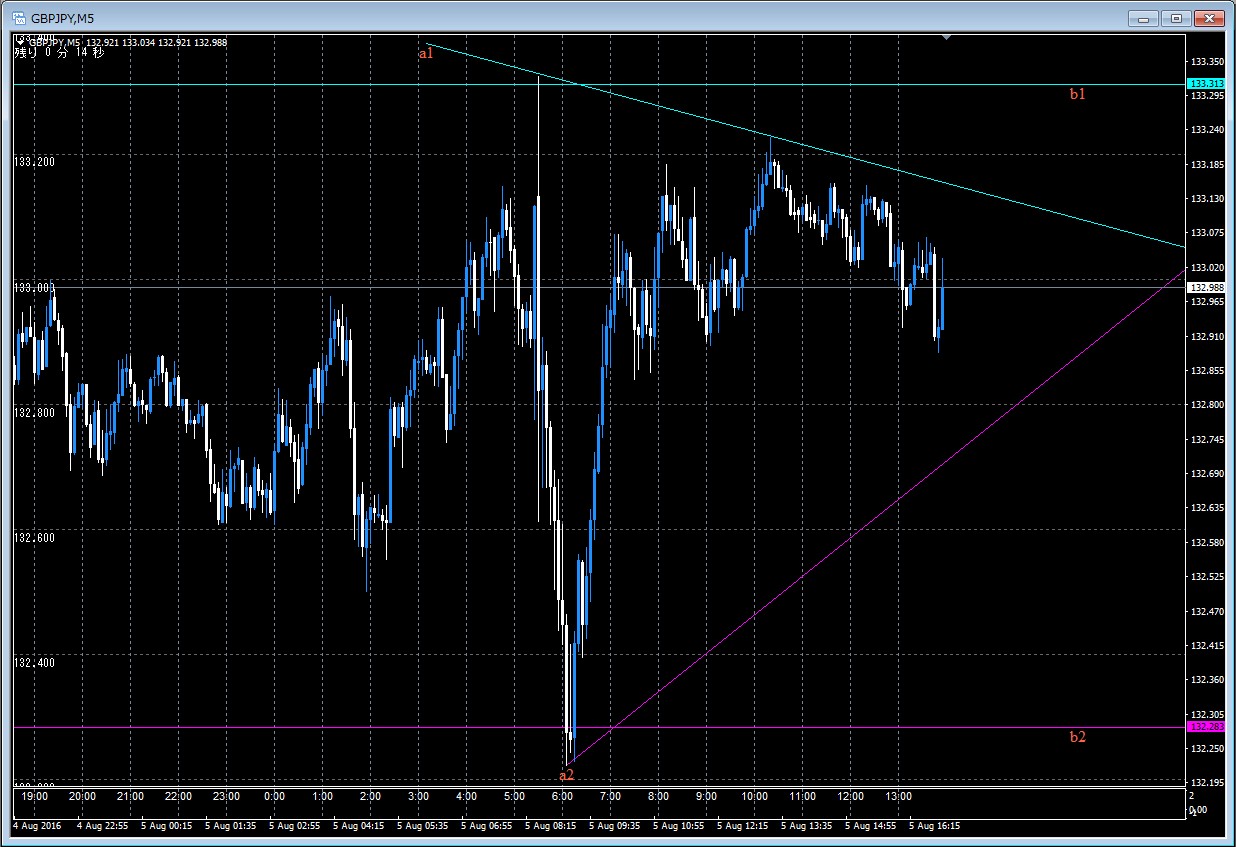Click the 132.800 price scale value
This screenshot has height=847, width=1236.
point(1207,405)
